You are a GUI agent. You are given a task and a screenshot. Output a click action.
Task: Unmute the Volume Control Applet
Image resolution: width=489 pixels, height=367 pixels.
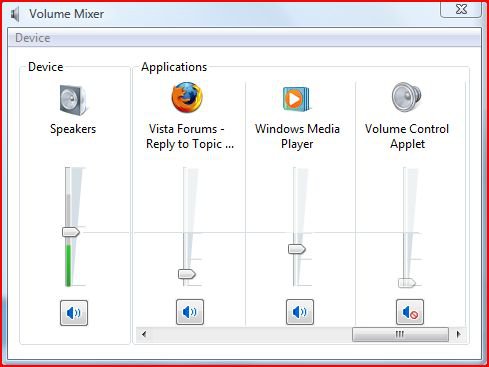tap(410, 312)
